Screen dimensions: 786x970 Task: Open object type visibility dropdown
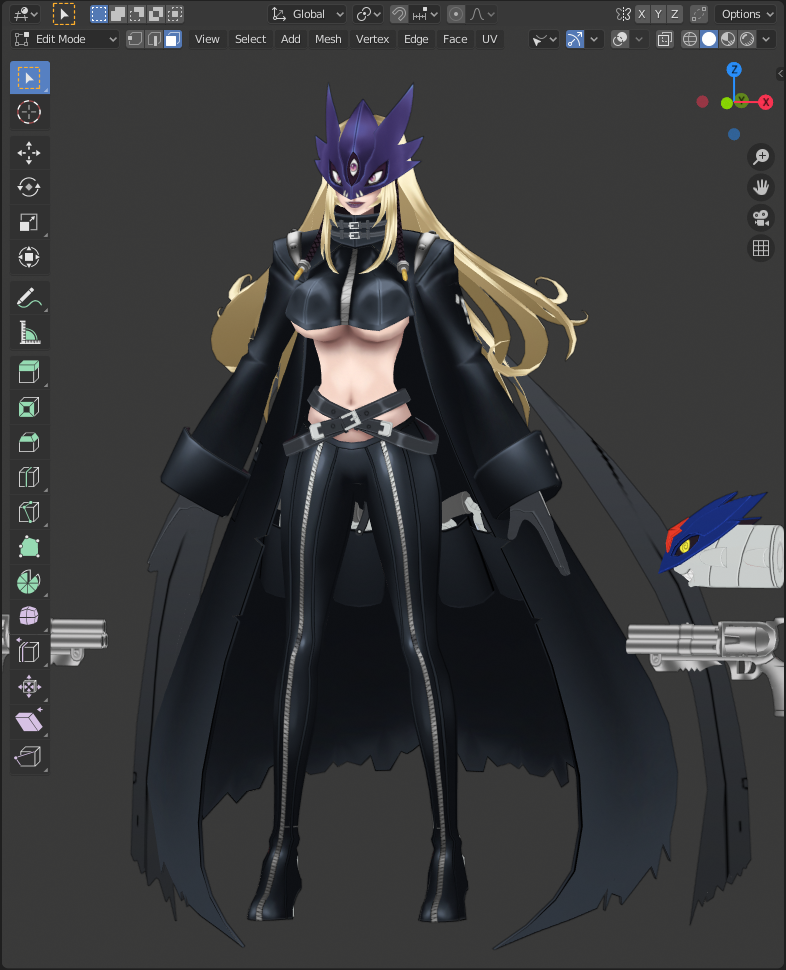[x=544, y=40]
